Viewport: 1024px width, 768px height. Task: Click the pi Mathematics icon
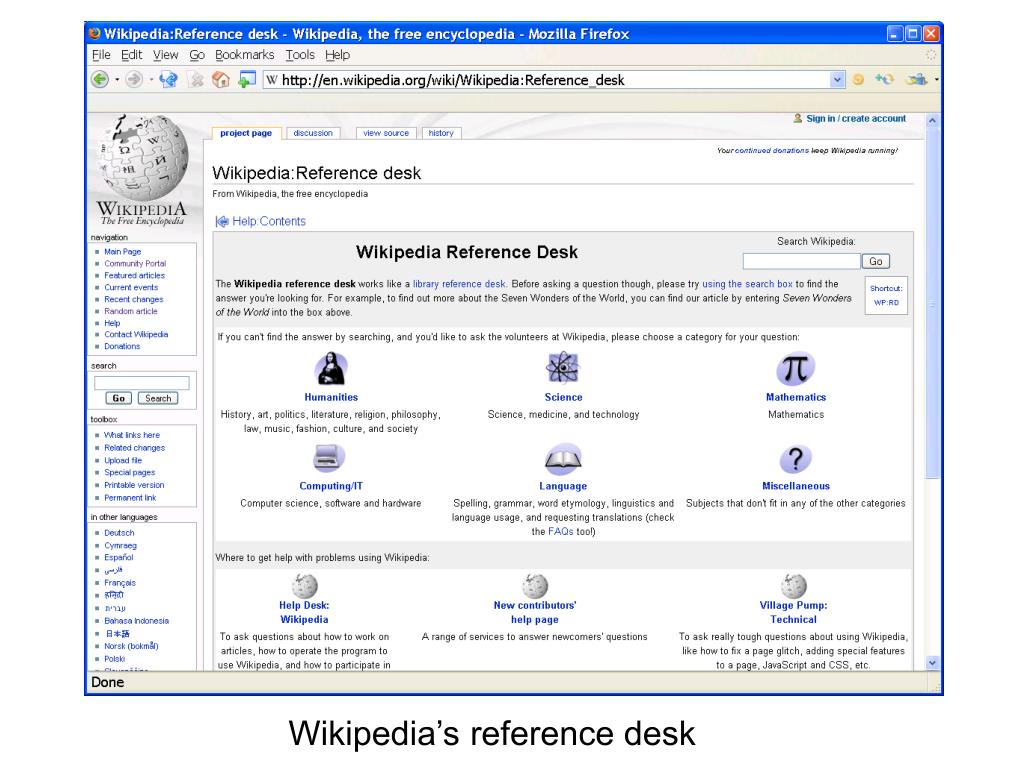795,369
